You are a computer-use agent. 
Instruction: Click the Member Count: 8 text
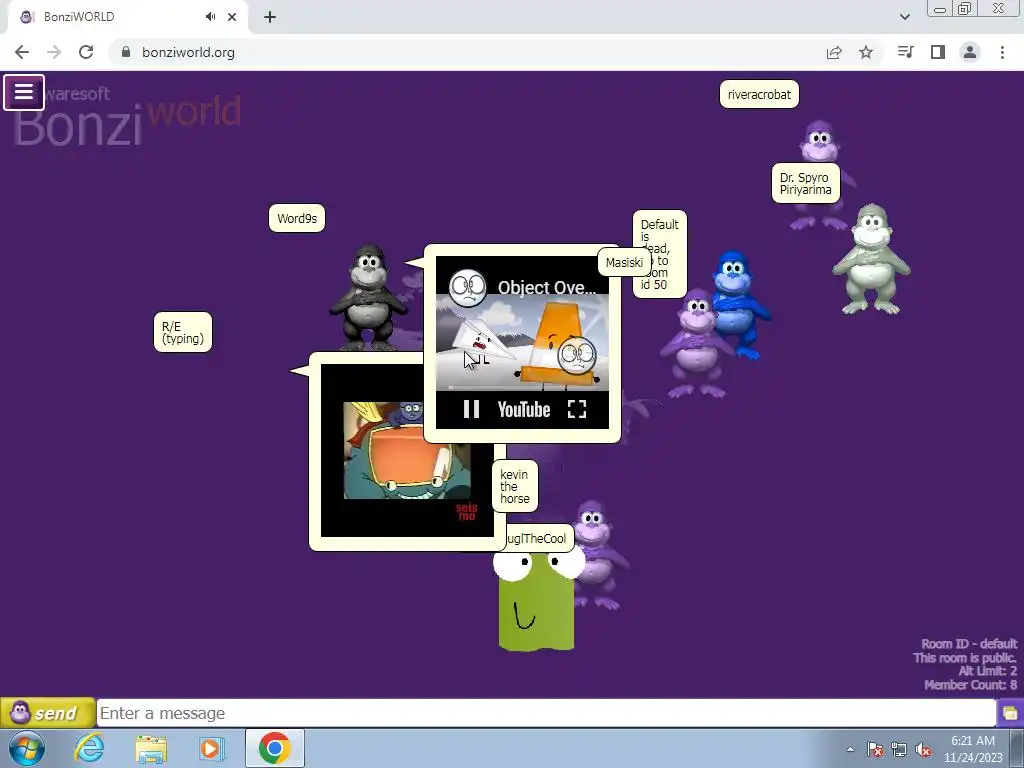click(970, 684)
